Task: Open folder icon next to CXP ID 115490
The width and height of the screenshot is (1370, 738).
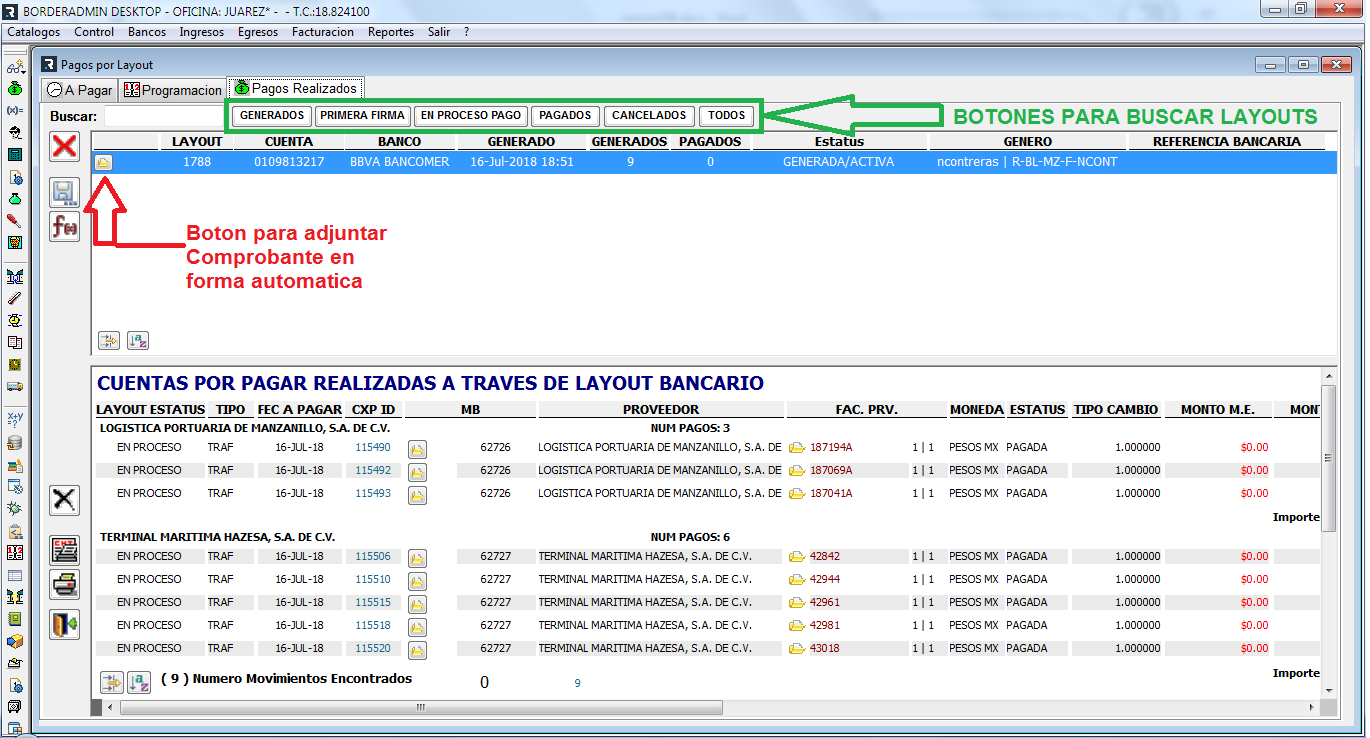Action: click(x=418, y=450)
